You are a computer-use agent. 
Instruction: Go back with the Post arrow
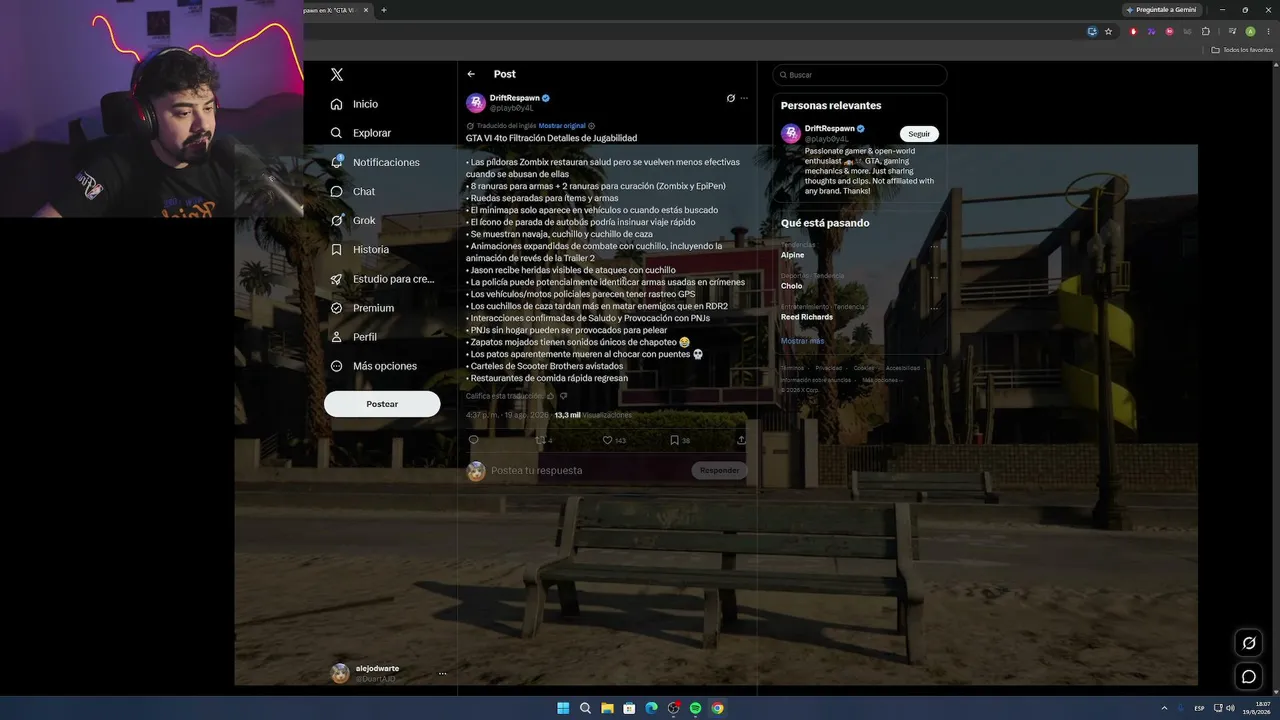pyautogui.click(x=471, y=74)
